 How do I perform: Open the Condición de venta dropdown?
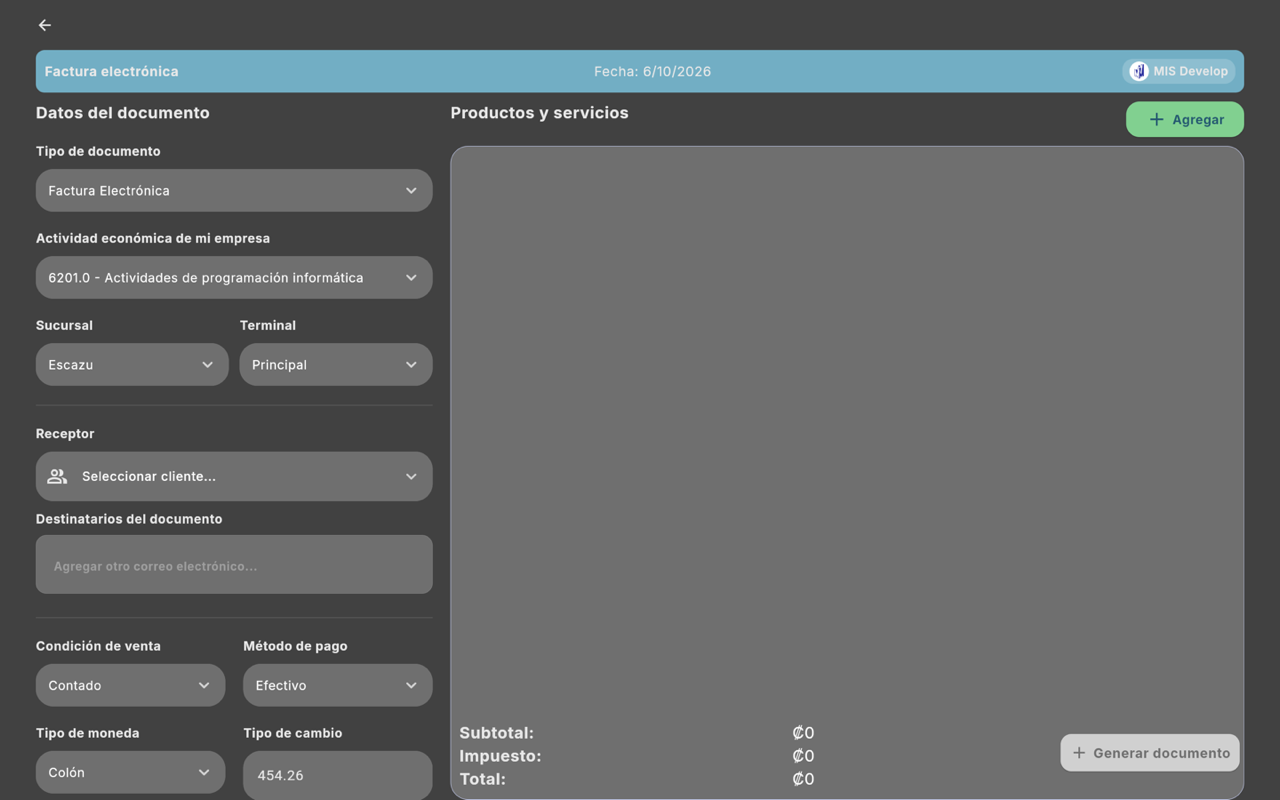click(130, 685)
